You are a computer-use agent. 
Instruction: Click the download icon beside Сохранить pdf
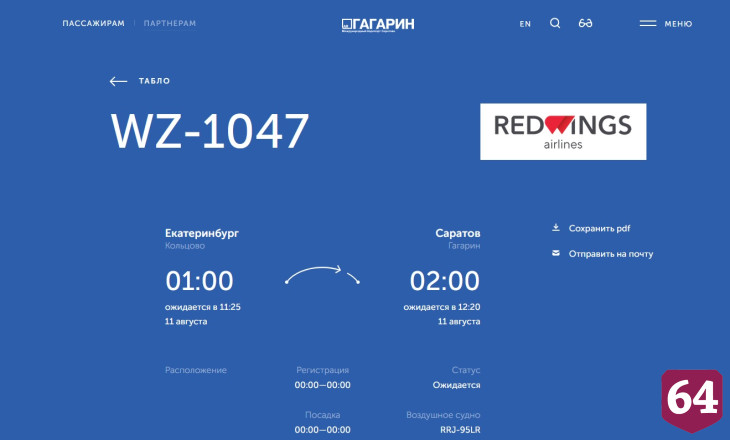point(555,228)
